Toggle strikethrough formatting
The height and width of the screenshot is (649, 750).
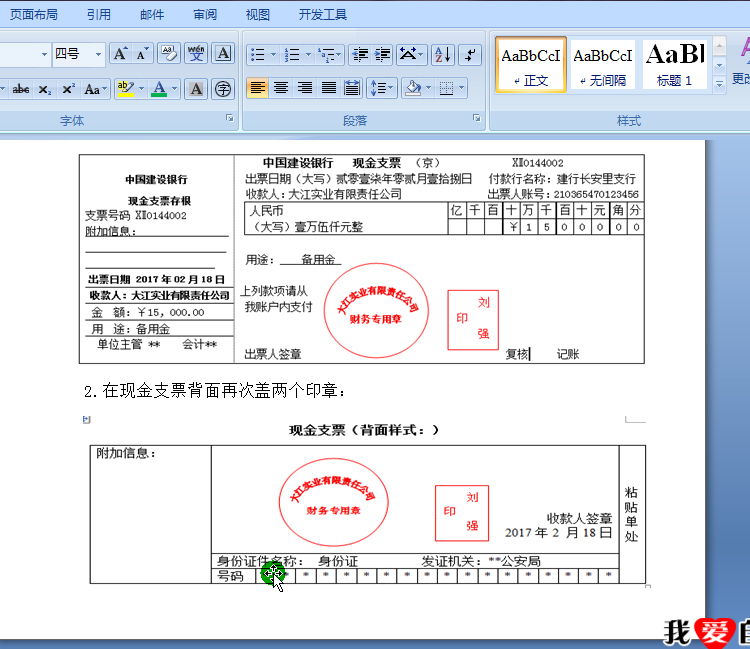pos(21,89)
